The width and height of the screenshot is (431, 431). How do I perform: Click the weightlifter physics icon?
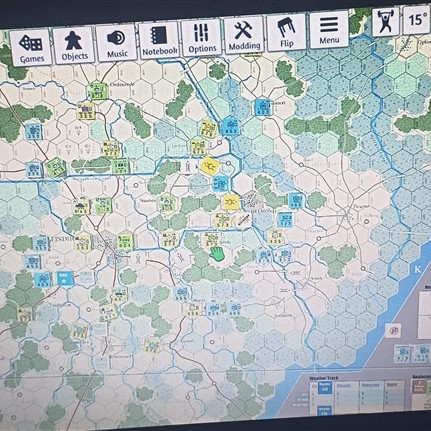tap(386, 22)
